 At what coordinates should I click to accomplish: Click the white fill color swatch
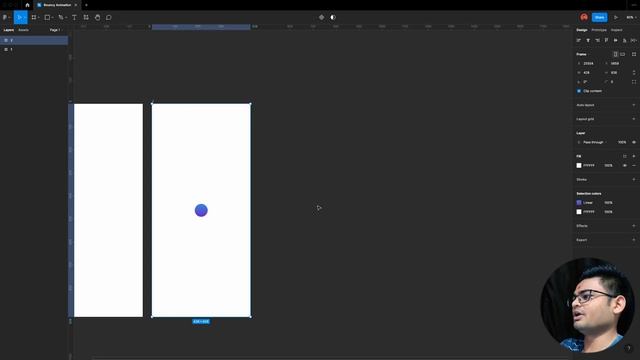(x=579, y=166)
